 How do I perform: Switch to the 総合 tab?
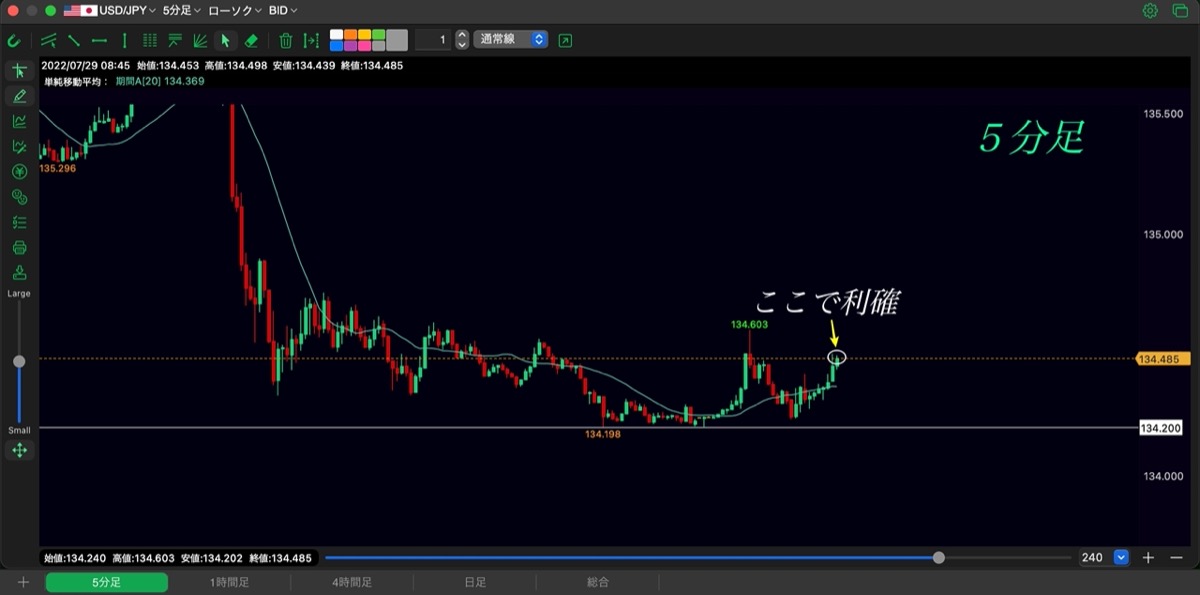(x=598, y=582)
